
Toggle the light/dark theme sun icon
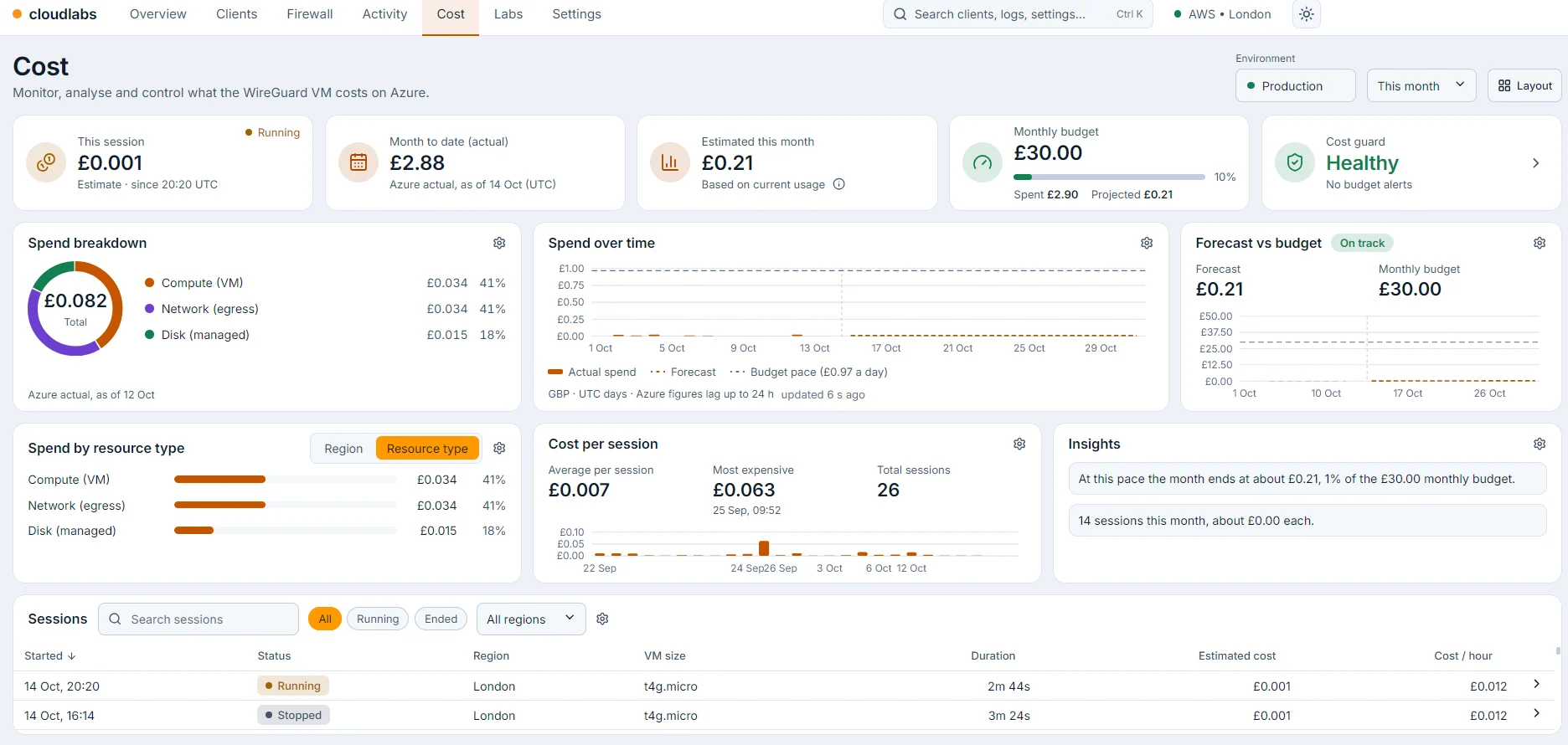pos(1307,14)
